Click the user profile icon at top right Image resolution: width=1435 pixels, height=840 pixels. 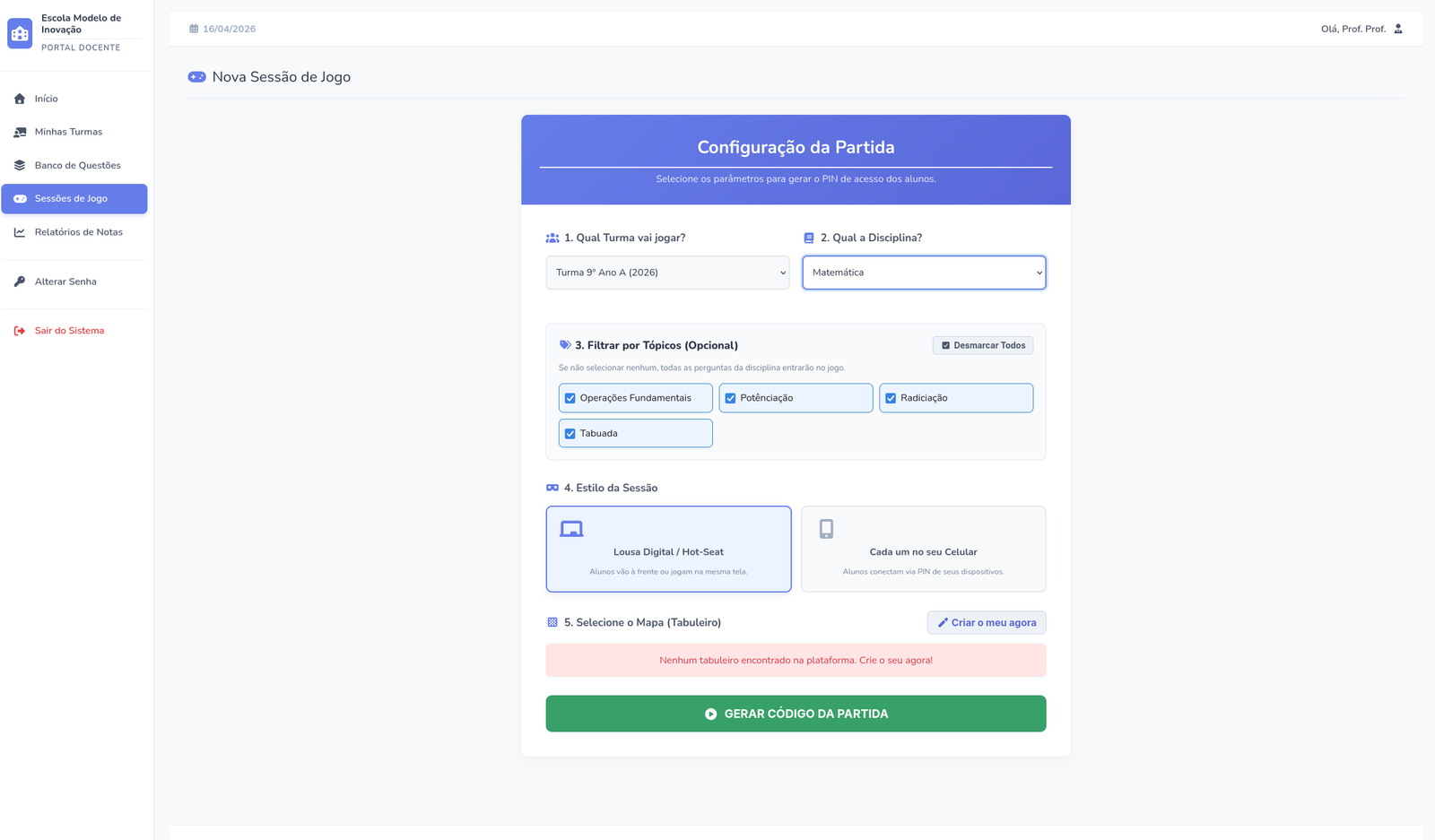(x=1397, y=29)
